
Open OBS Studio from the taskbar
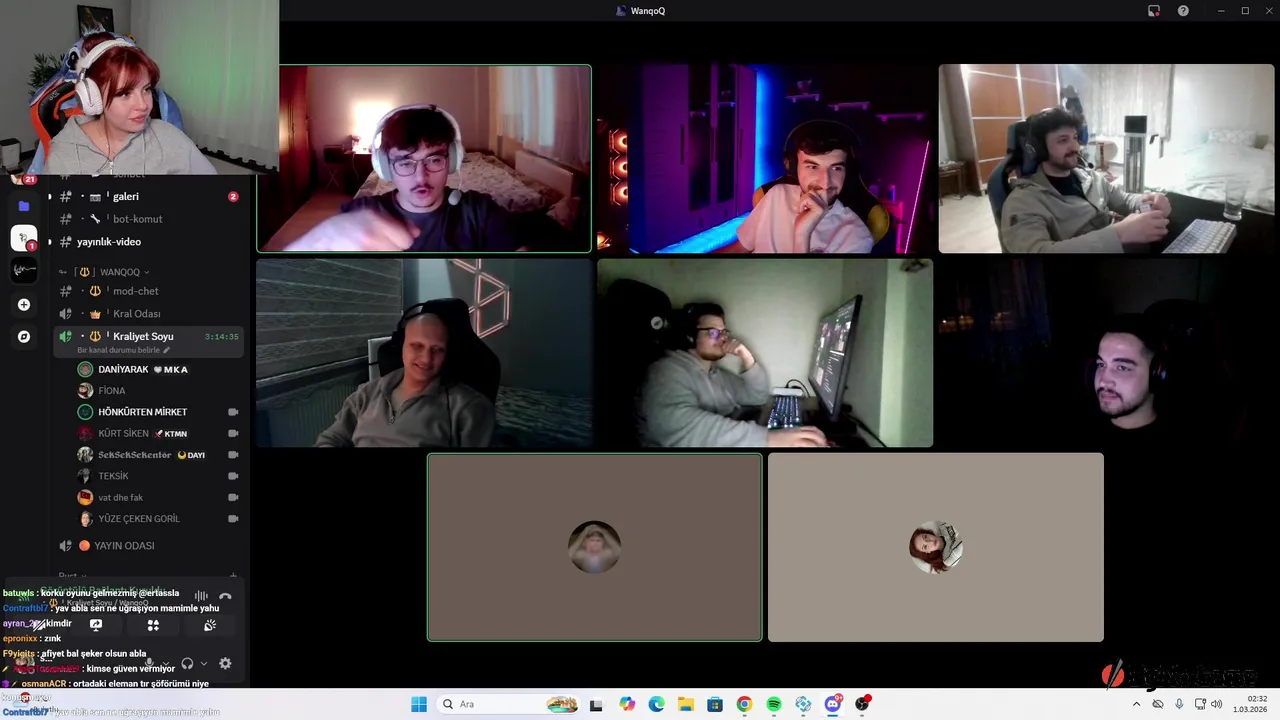click(862, 704)
